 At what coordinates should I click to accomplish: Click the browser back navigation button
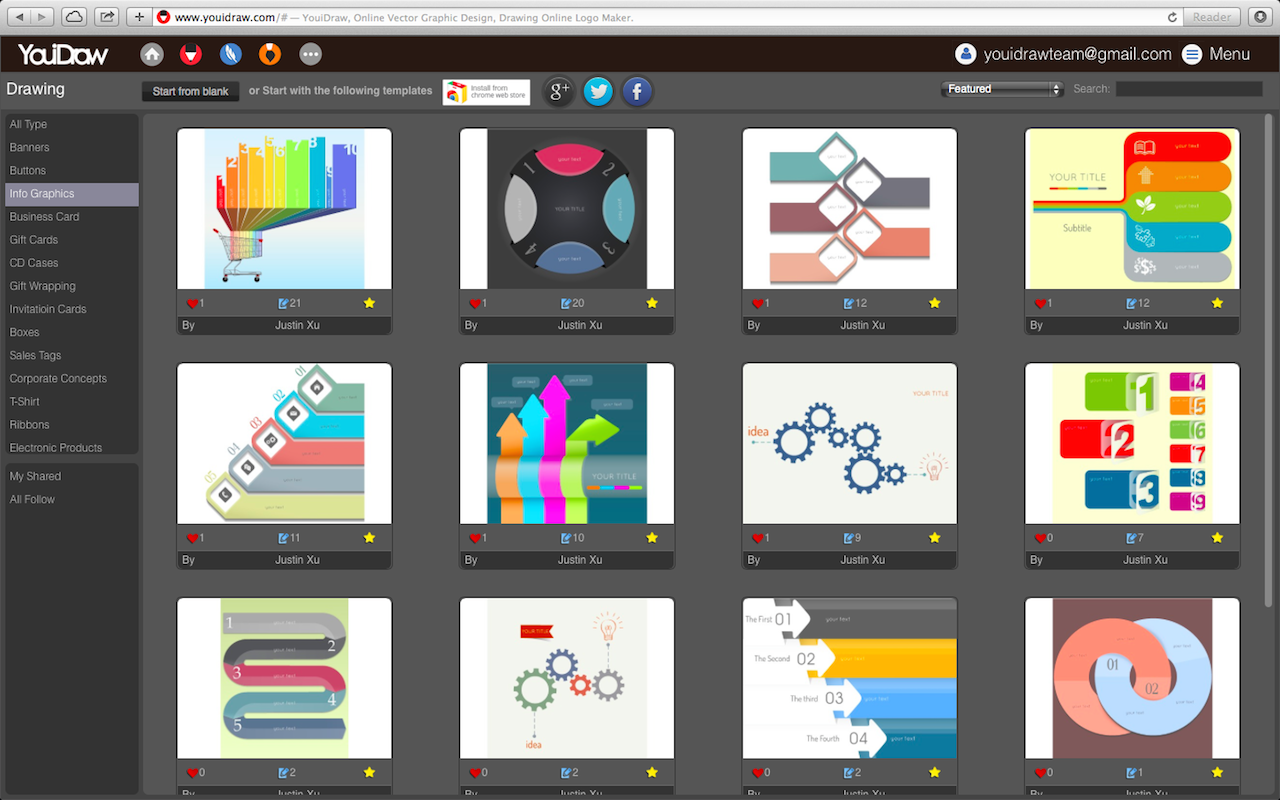[x=17, y=17]
